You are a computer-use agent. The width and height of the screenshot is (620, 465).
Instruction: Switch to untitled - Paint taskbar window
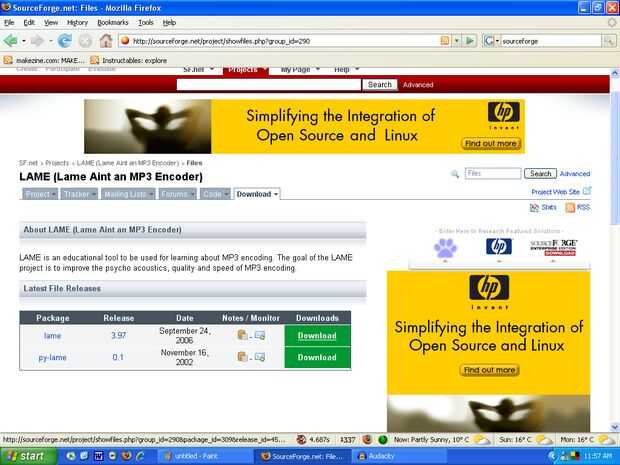[204, 456]
